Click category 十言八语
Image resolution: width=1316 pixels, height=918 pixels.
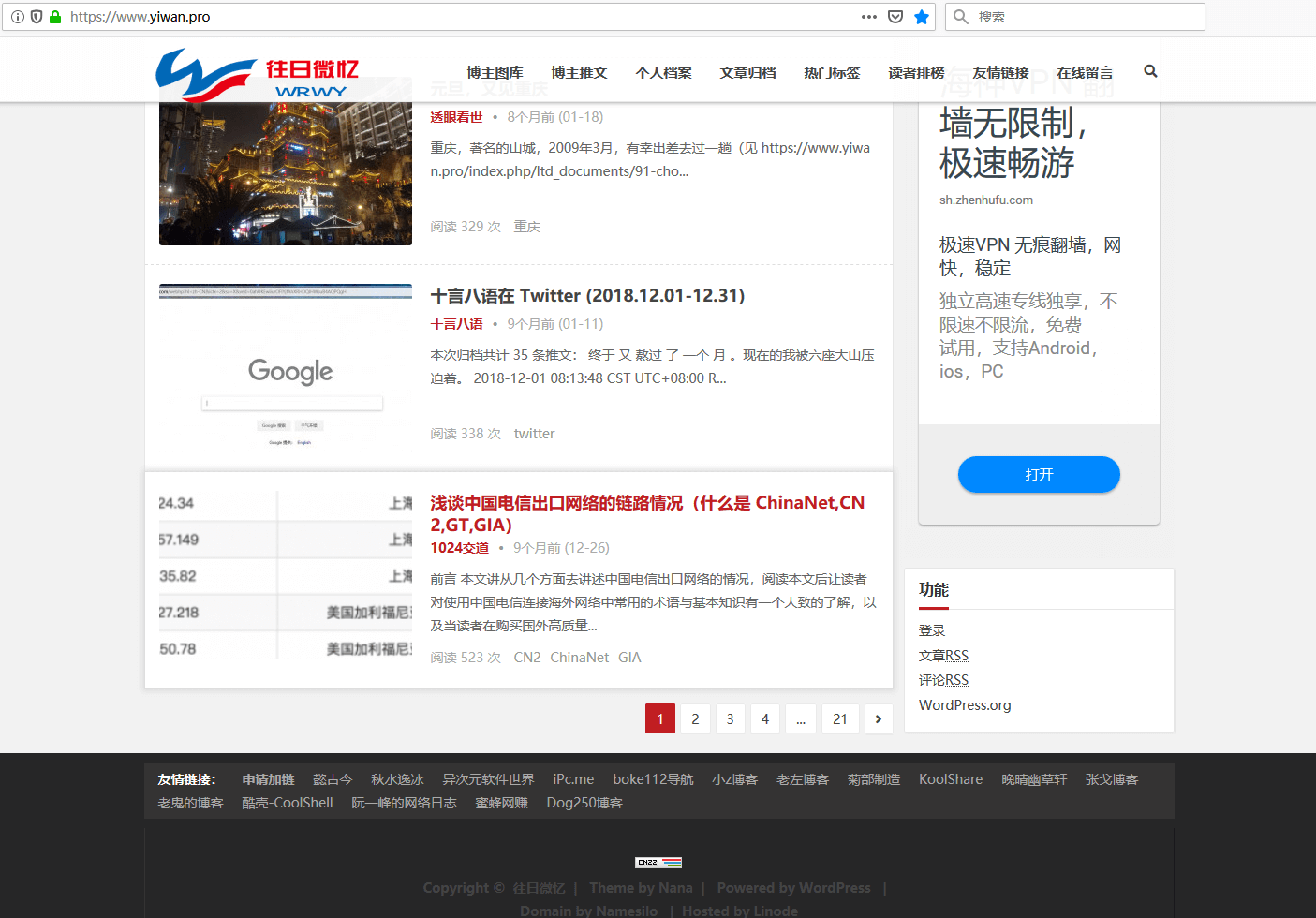[456, 324]
